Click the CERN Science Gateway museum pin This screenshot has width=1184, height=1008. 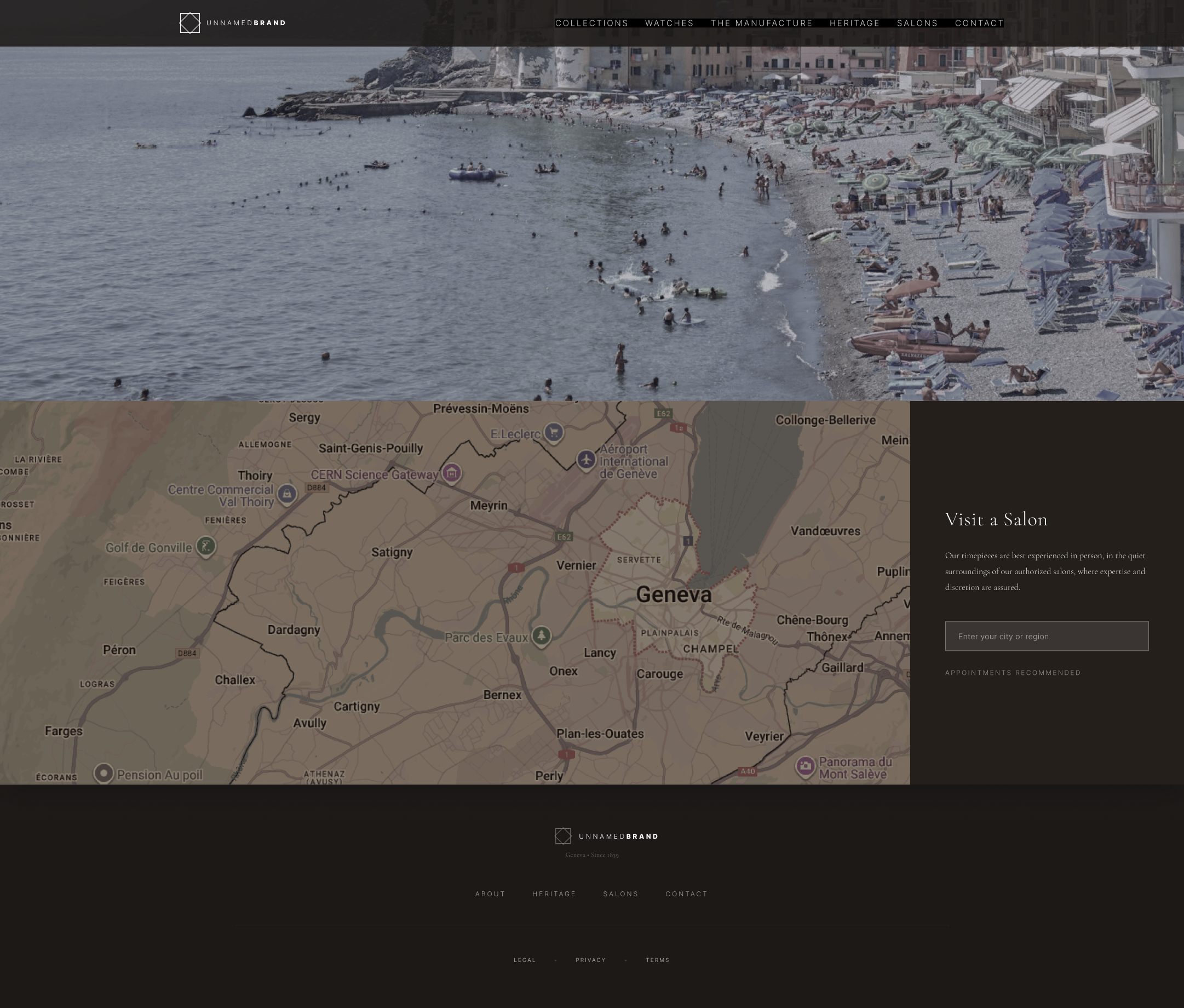click(x=452, y=473)
